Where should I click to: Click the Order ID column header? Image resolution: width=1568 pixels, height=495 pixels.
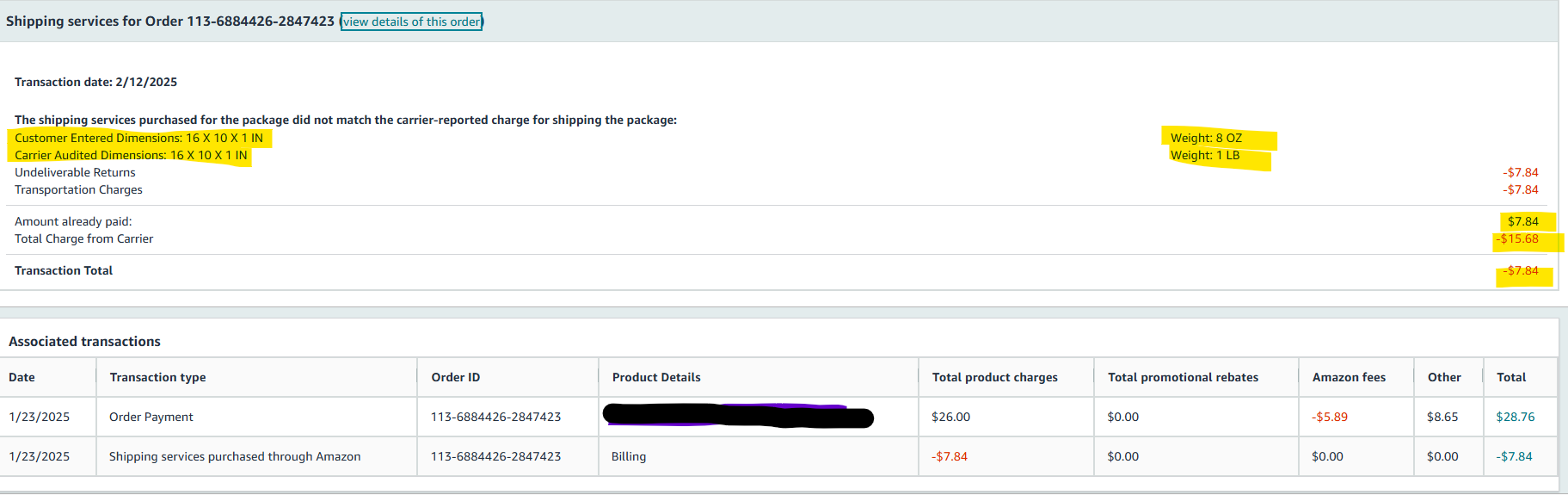pos(455,377)
